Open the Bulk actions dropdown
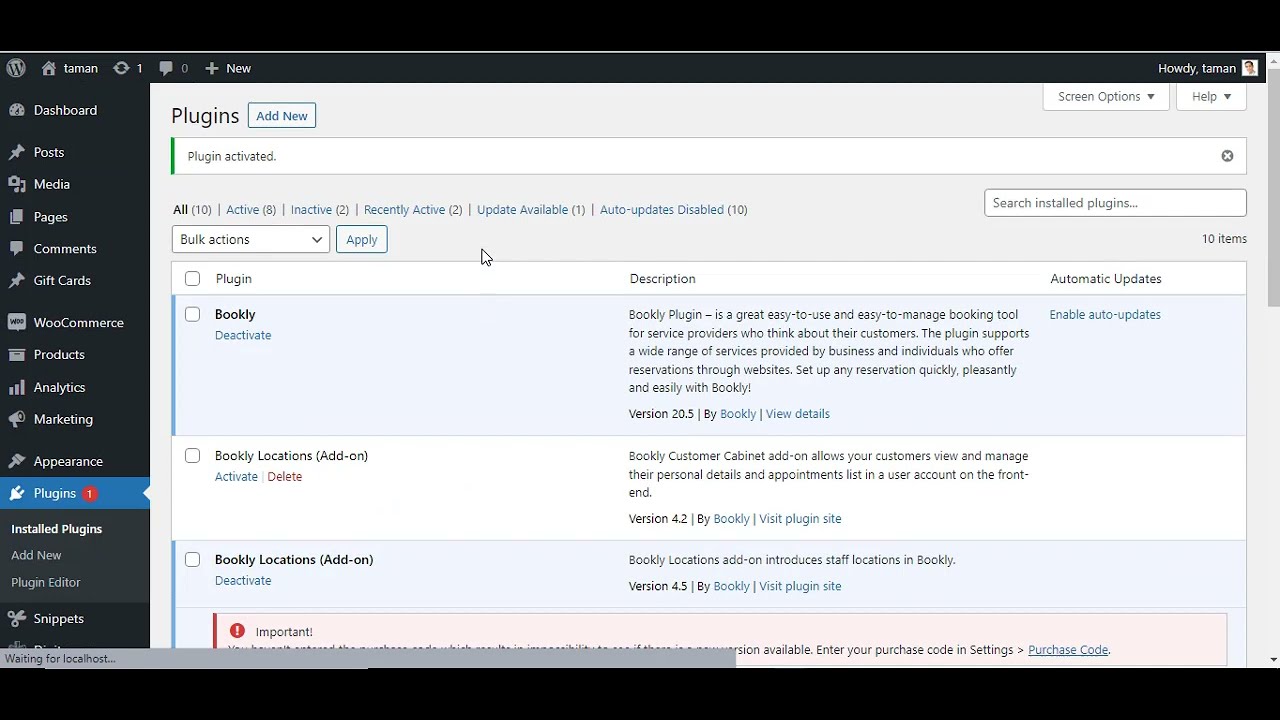This screenshot has height=720, width=1280. tap(251, 240)
